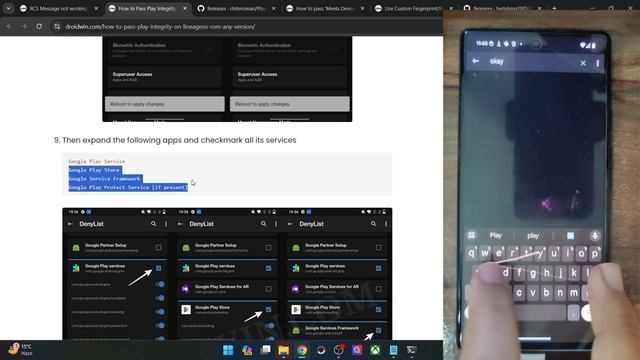Open the Reboot to apply changes screenshot image
This screenshot has width=640, height=360.
pyautogui.click(x=227, y=79)
